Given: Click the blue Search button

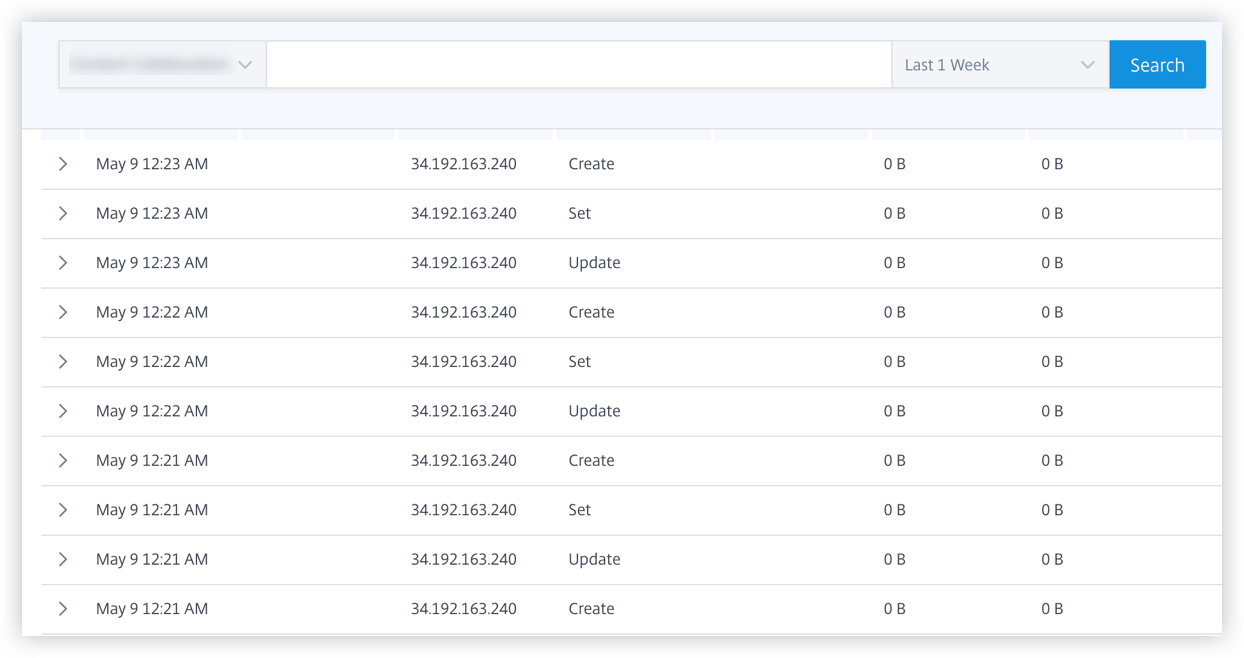Looking at the screenshot, I should (x=1157, y=65).
